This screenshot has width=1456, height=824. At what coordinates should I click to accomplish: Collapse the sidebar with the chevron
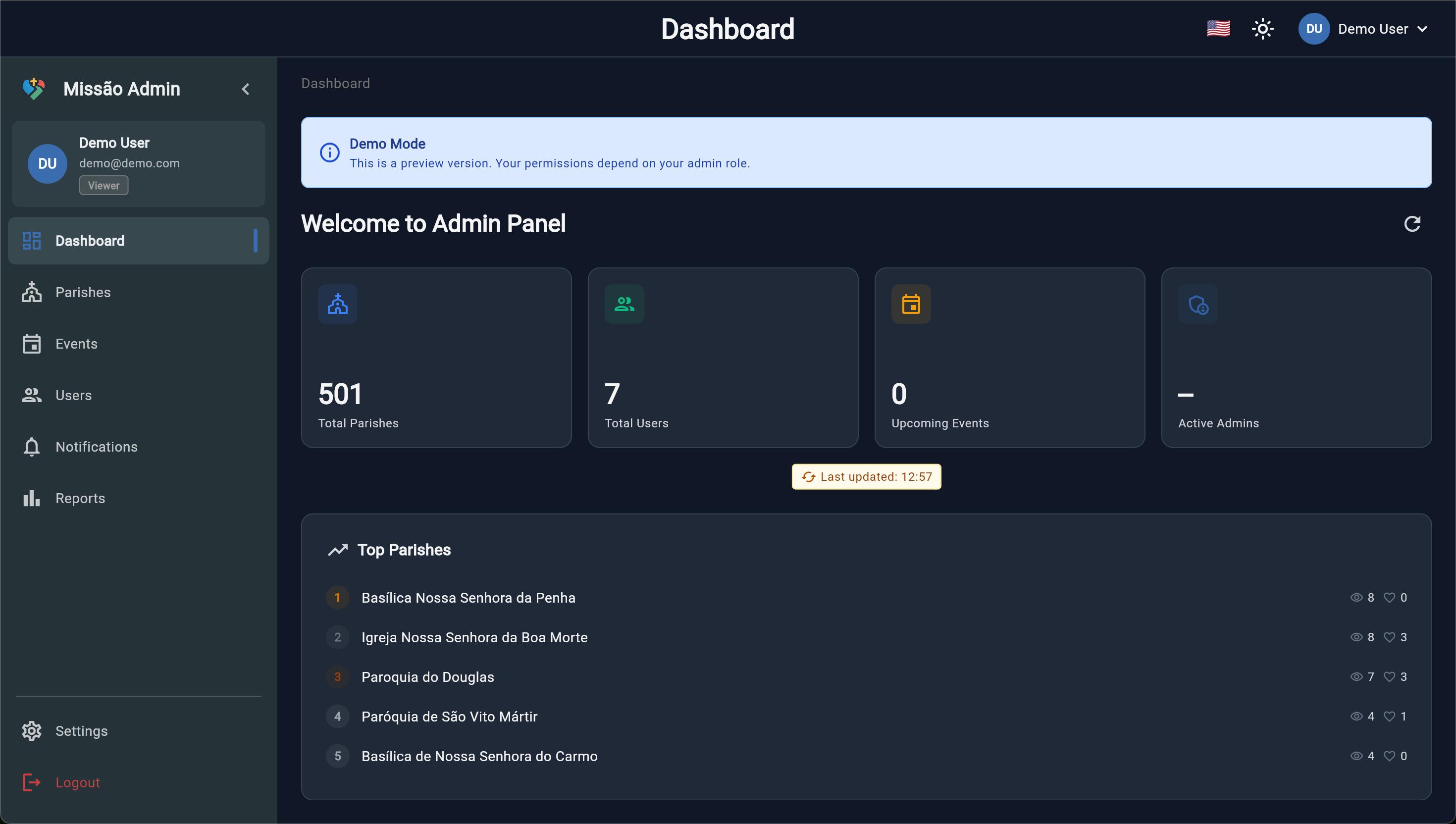246,89
